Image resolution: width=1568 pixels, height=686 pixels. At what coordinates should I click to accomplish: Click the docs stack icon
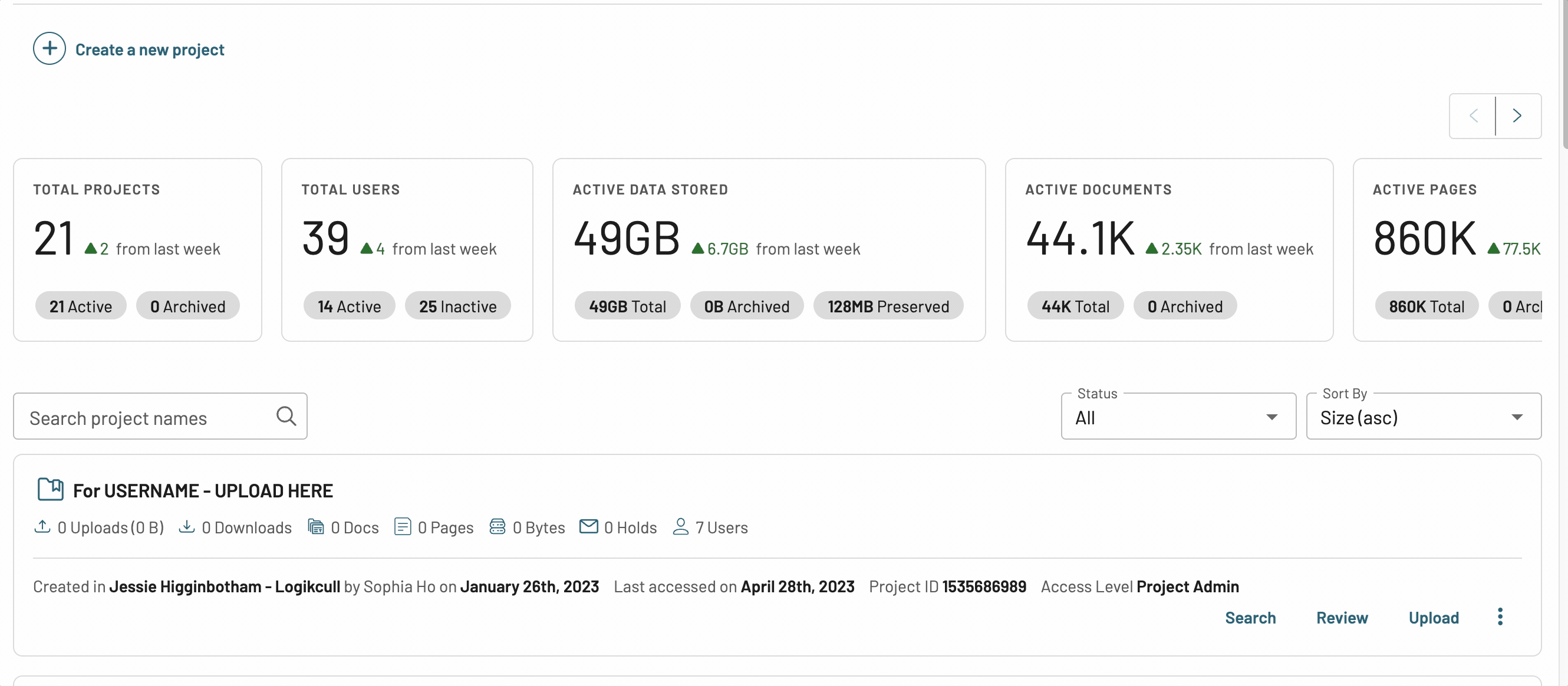(x=316, y=526)
